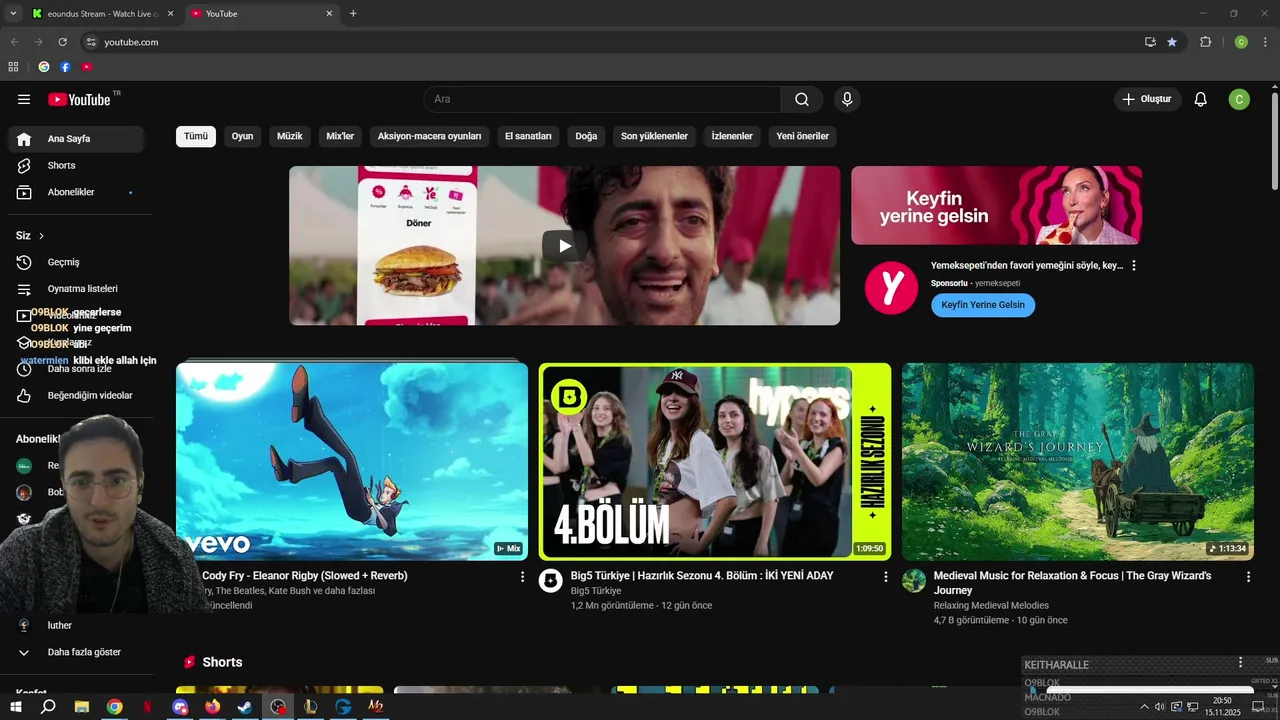Select the Doğa filter chip
1280x720 pixels.
tap(586, 136)
